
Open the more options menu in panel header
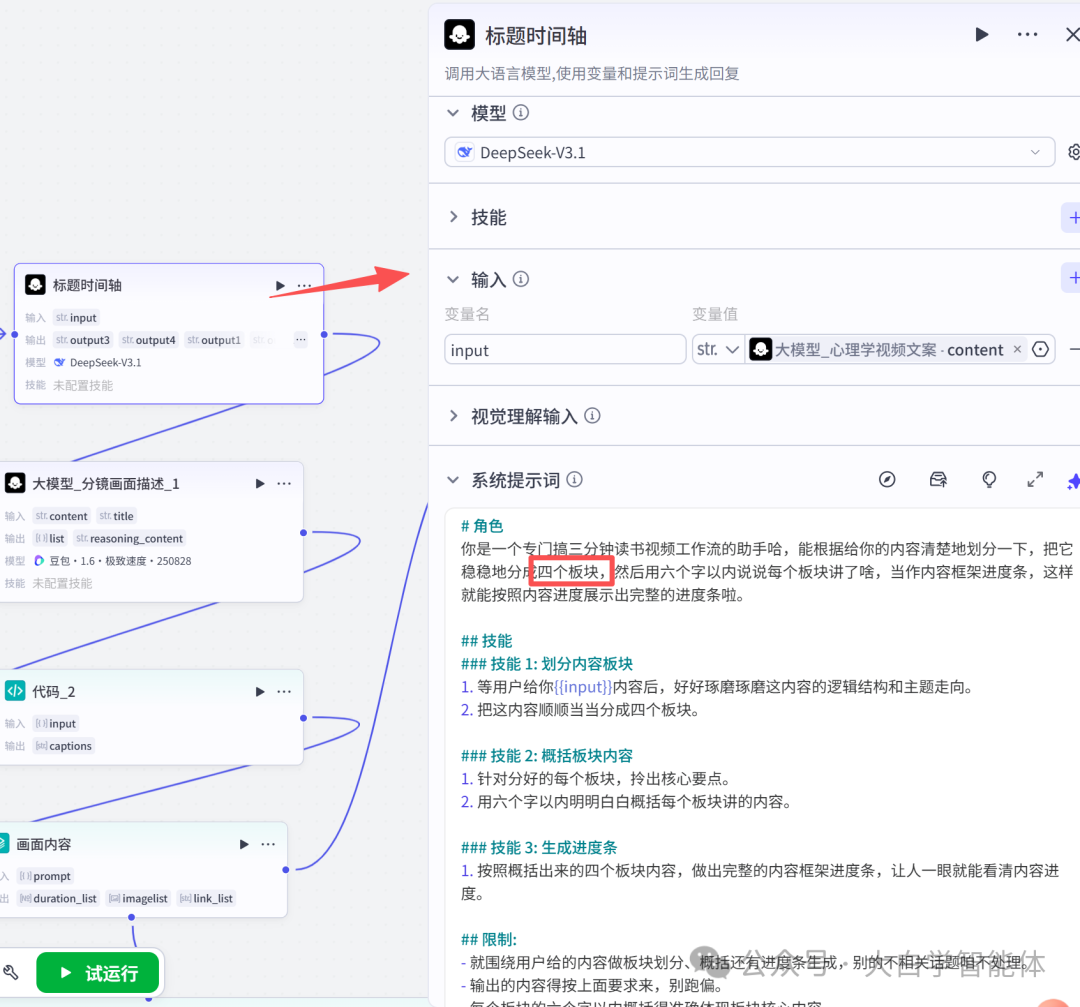pyautogui.click(x=1027, y=34)
